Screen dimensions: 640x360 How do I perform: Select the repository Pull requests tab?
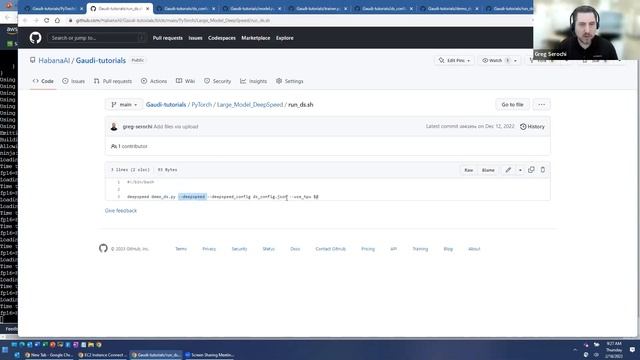113,81
